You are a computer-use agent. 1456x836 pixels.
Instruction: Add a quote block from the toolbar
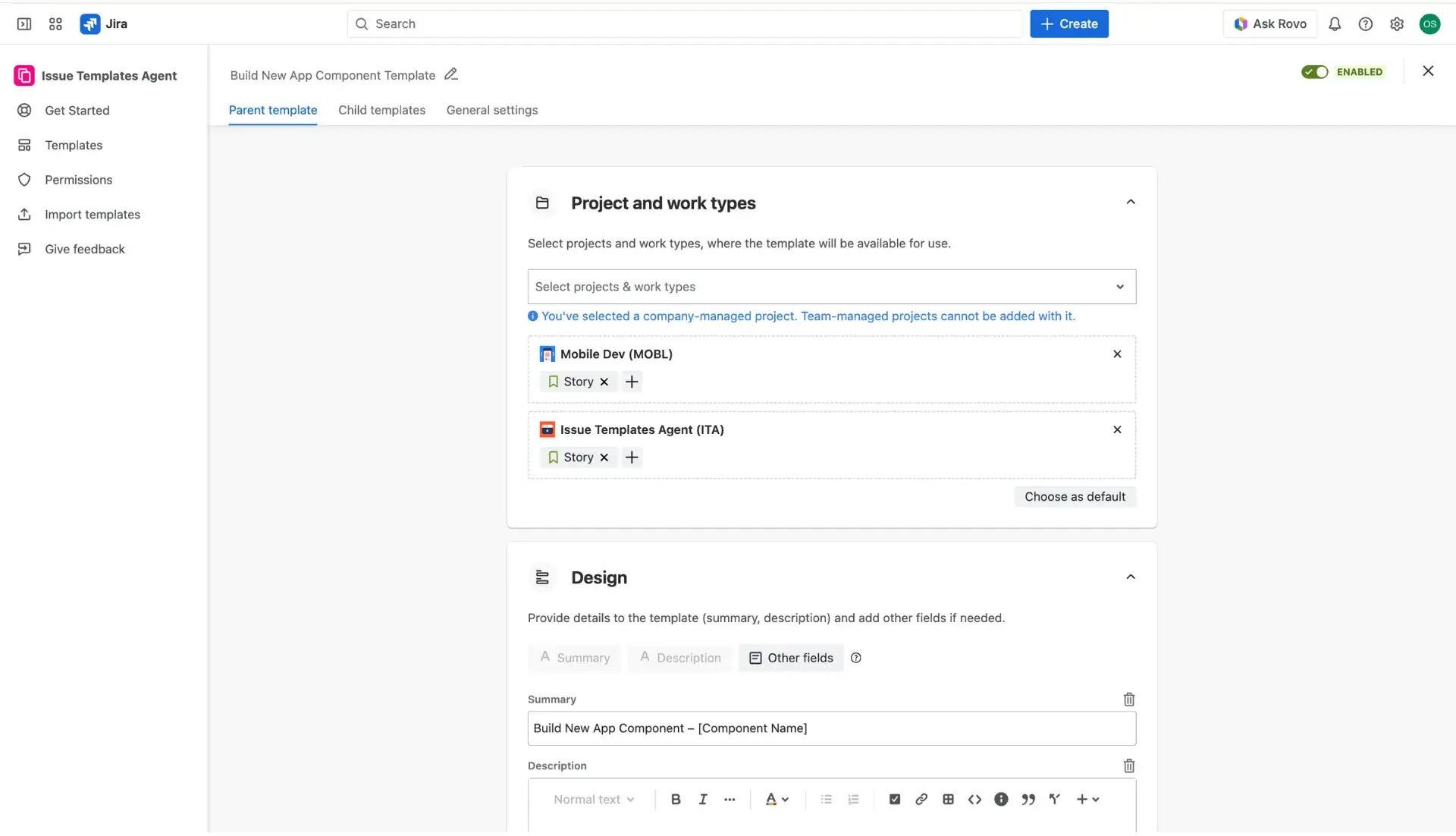(x=1028, y=799)
